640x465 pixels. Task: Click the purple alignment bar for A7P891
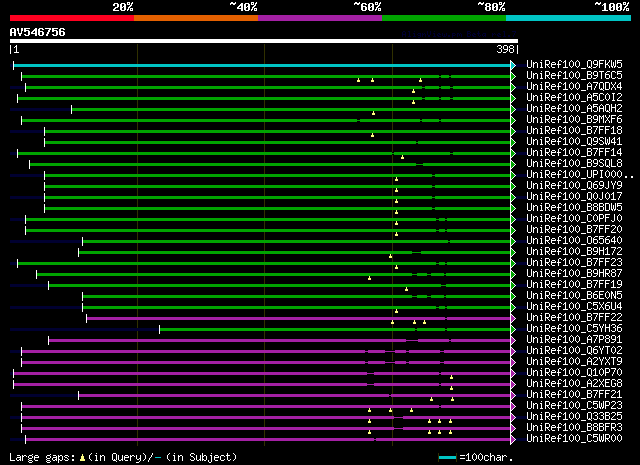[279, 340]
